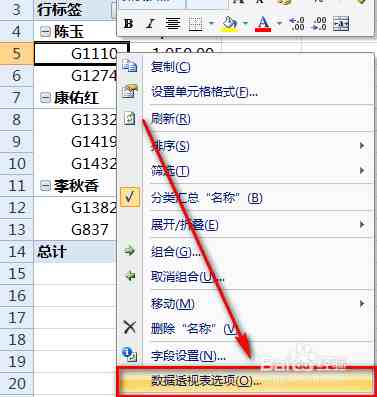377x397 pixels.
Task: Click the field settings icon
Action: pos(129,355)
